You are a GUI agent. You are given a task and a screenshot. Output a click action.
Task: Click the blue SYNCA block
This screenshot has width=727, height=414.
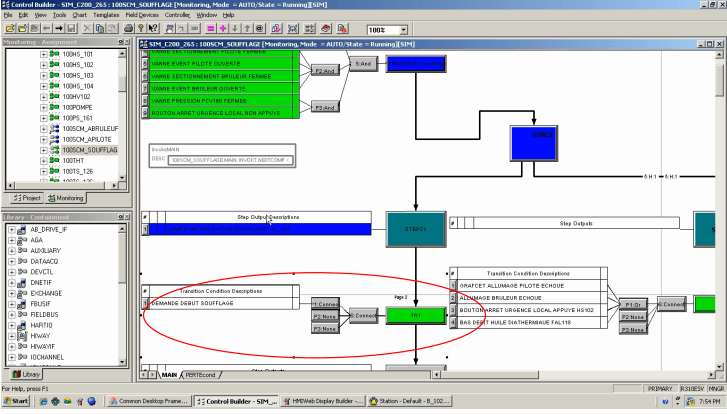pyautogui.click(x=534, y=143)
